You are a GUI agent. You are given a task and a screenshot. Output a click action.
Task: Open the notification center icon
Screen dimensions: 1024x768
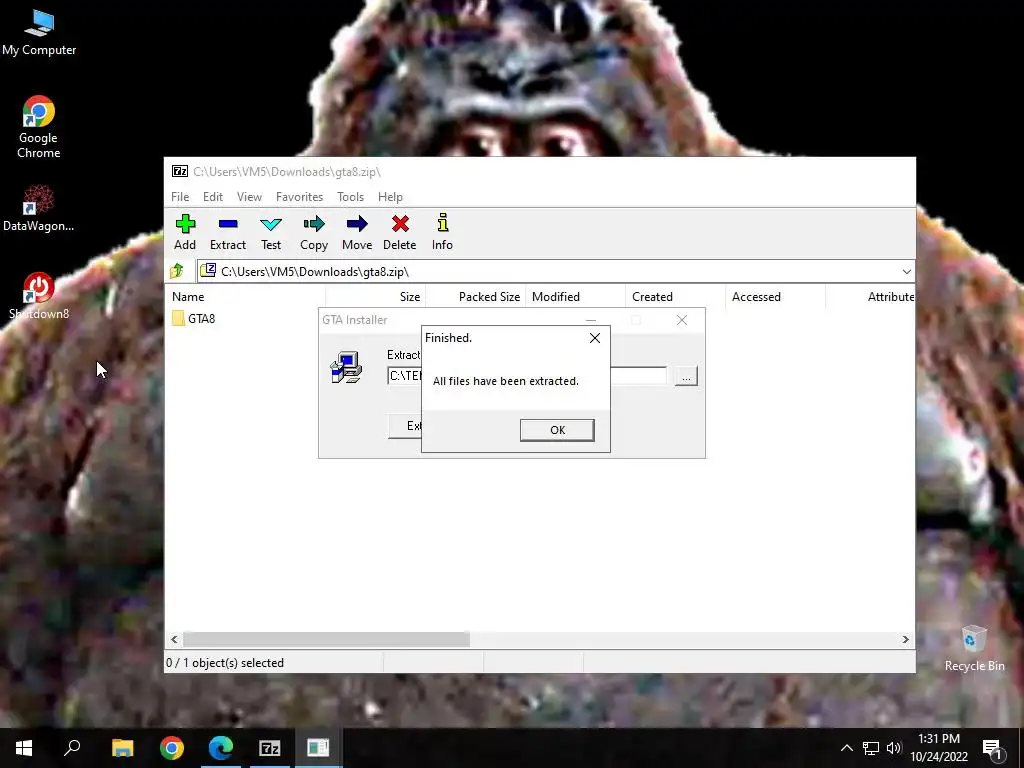pos(993,749)
